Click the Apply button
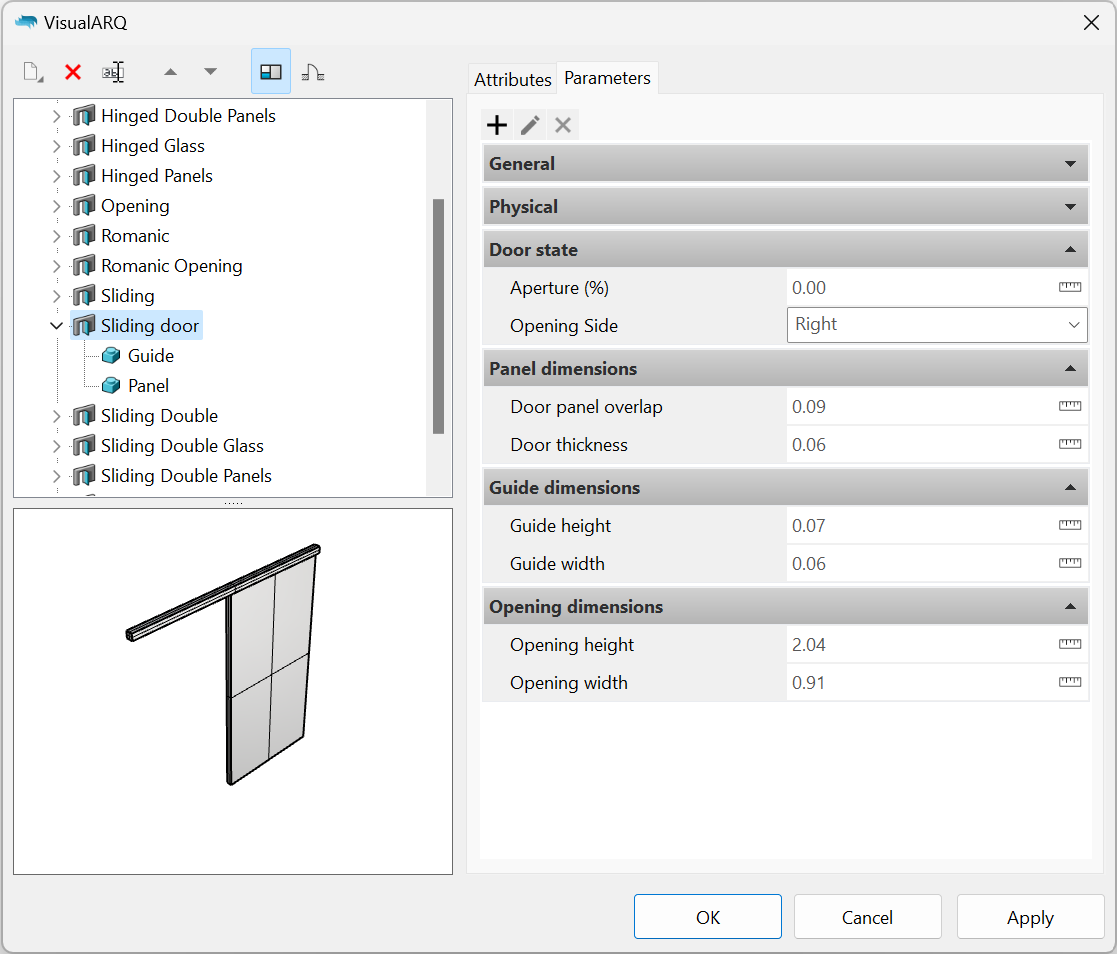 [1030, 917]
